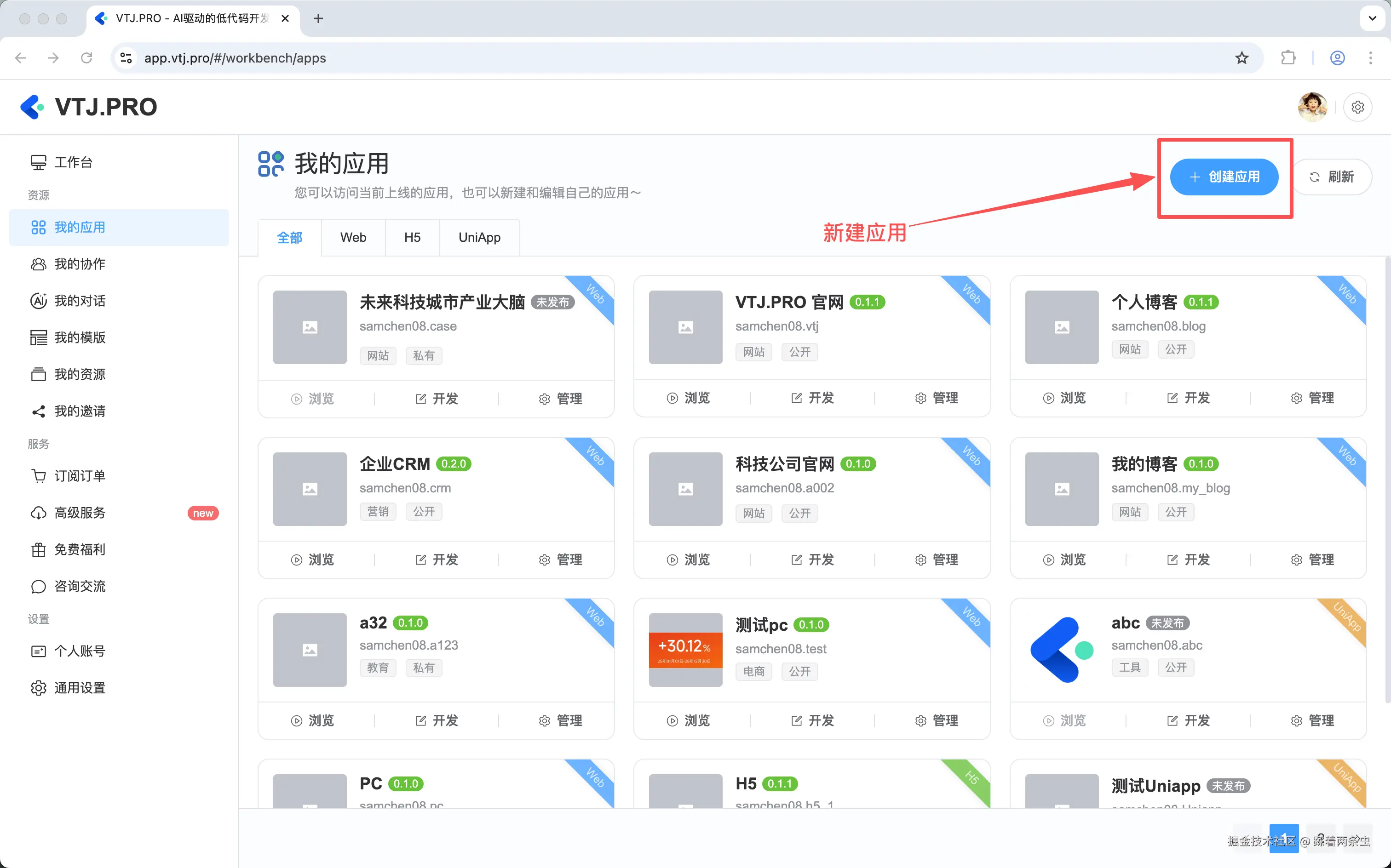
Task: Open 免费福利 gift sidebar item
Action: (79, 549)
